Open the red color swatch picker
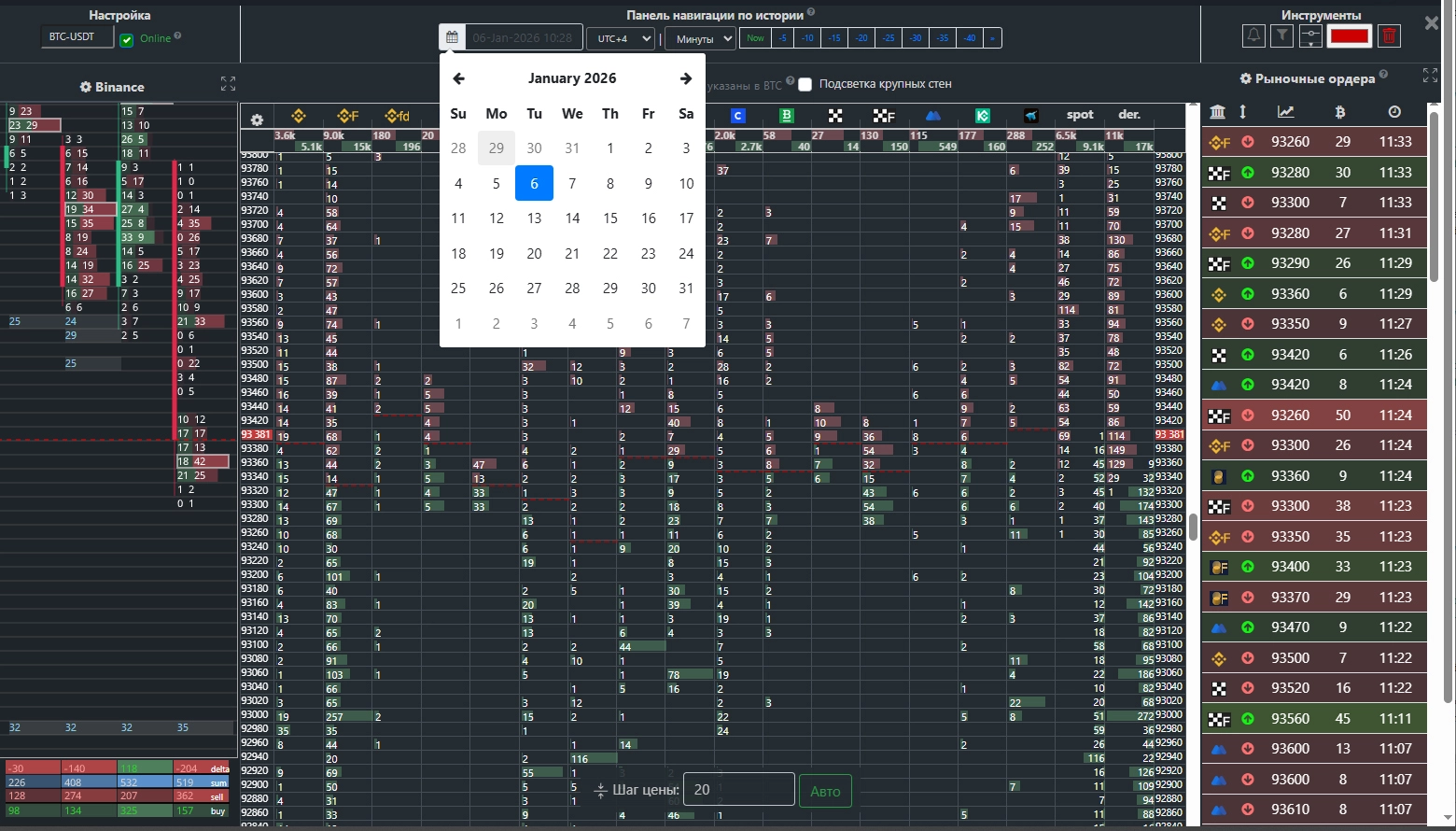 1349,36
